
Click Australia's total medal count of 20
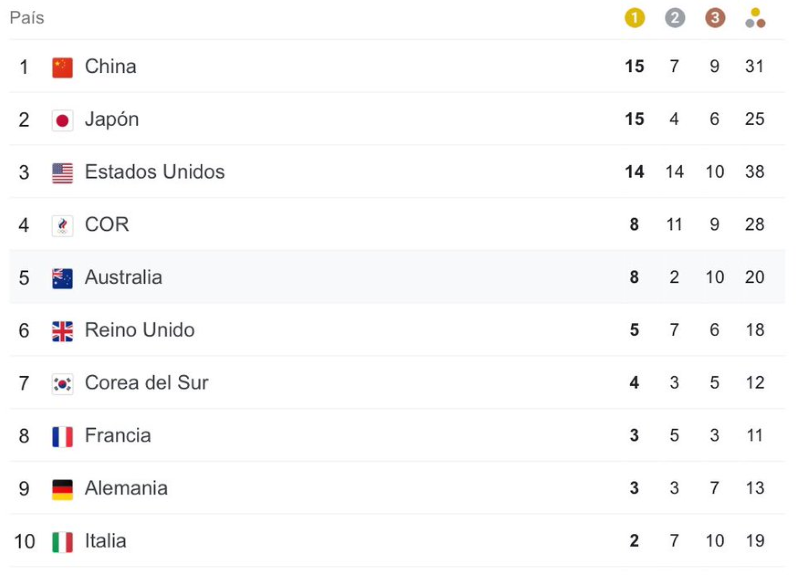pos(755,278)
